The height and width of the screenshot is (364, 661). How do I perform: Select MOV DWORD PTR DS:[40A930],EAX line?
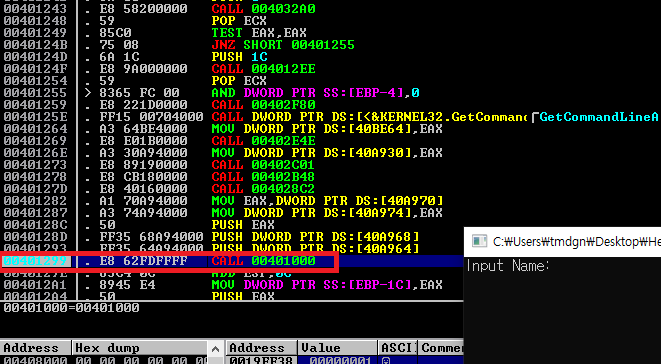click(327, 153)
